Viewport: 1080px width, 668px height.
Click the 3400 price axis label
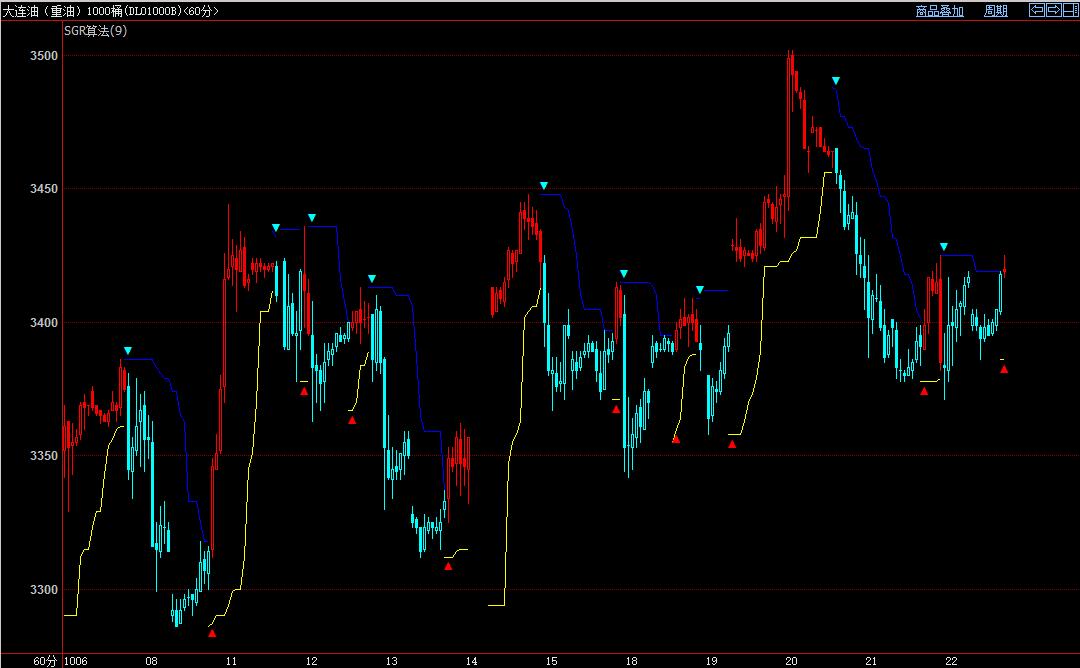pos(43,323)
